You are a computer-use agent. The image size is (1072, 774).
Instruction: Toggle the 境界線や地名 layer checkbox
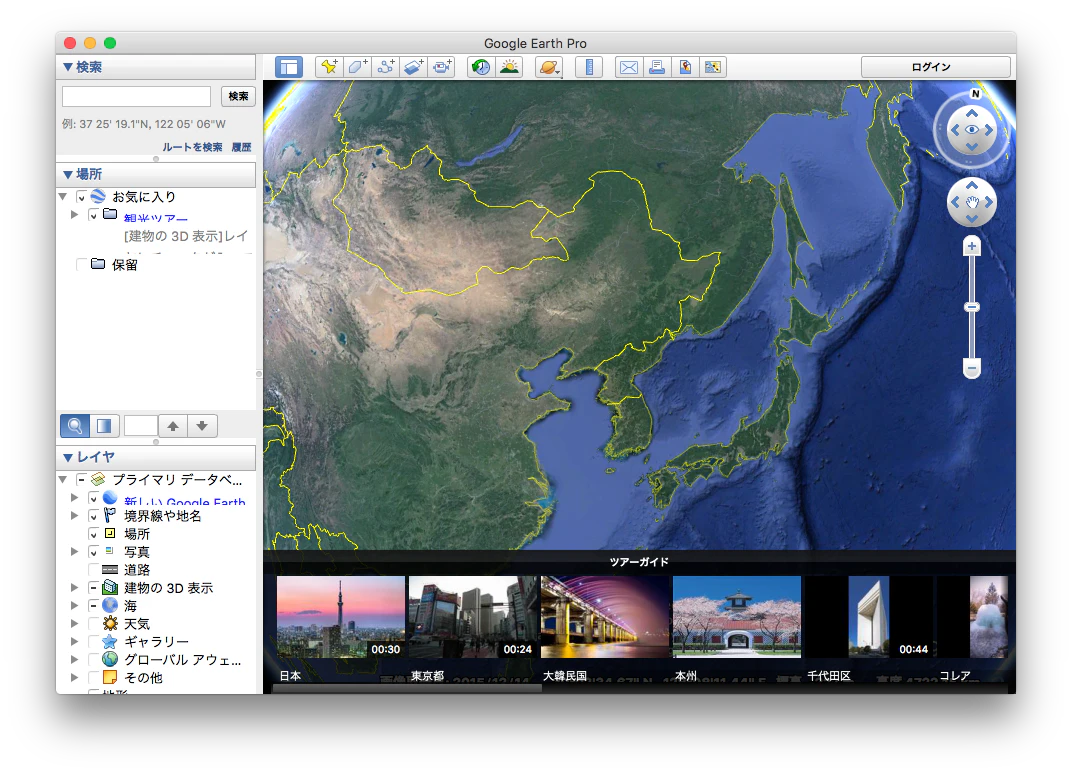pos(94,516)
